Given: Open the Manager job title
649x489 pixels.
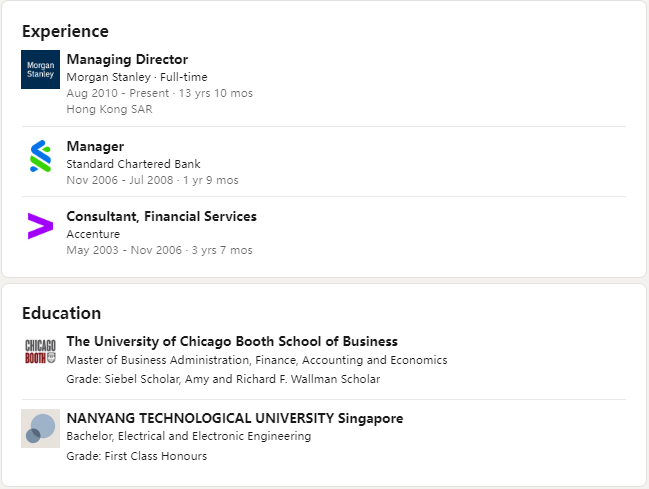Looking at the screenshot, I should pos(95,147).
